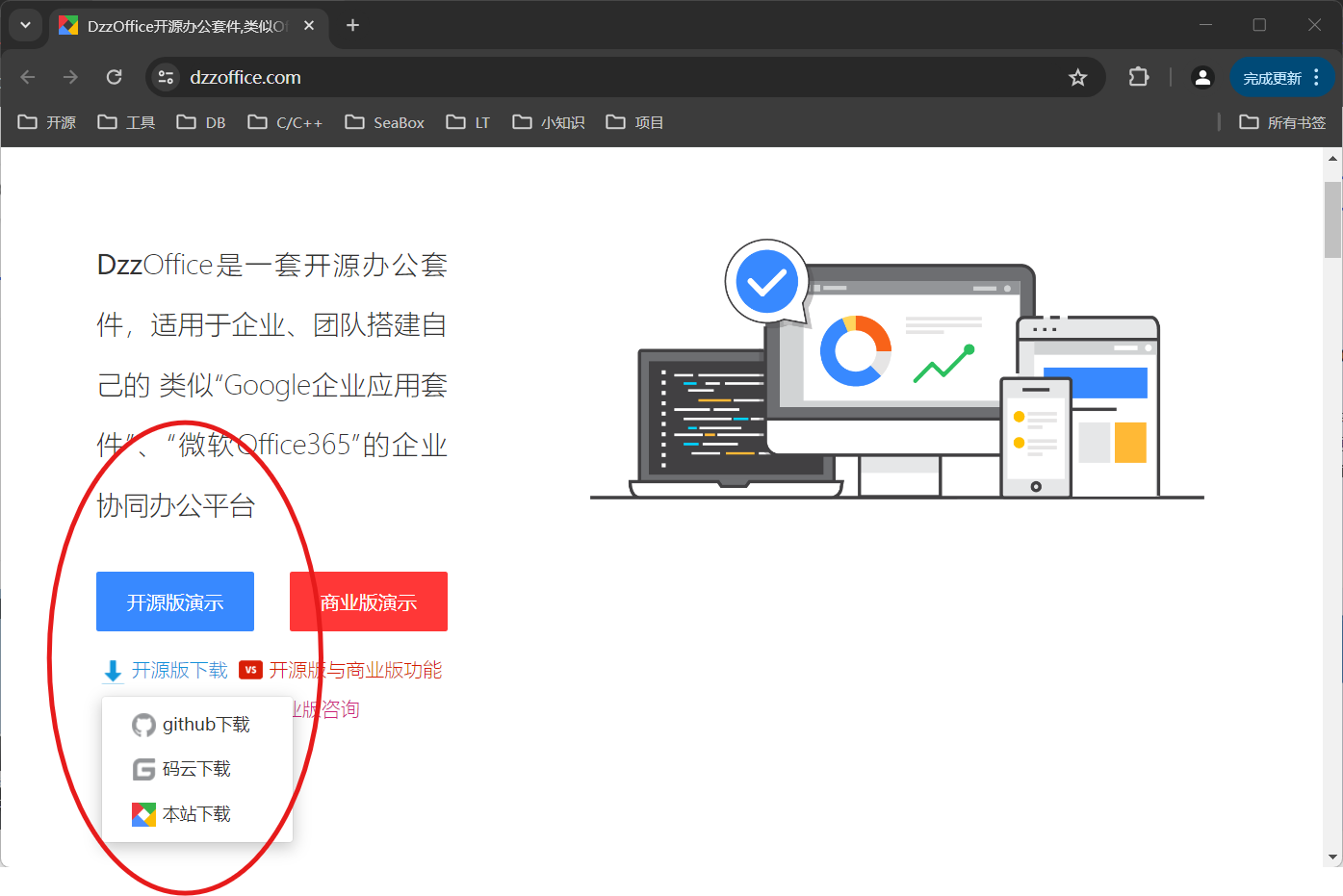
Task: Click the blue download arrow icon
Action: pyautogui.click(x=113, y=671)
